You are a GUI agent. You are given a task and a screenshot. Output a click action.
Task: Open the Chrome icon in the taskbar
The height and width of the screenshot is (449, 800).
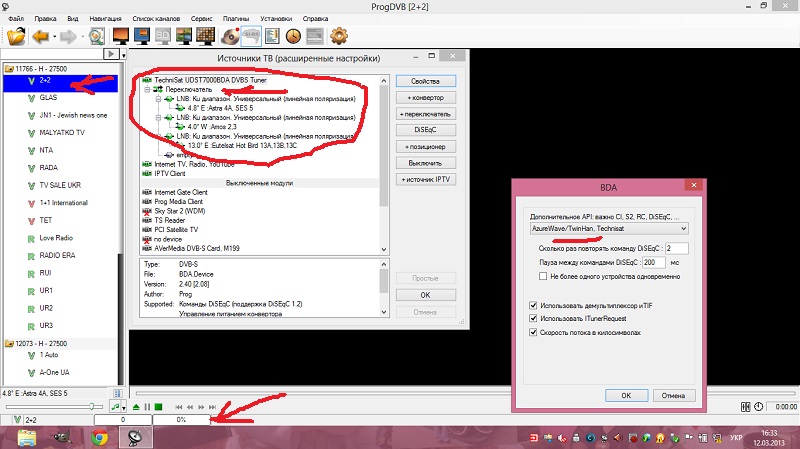pyautogui.click(x=100, y=436)
